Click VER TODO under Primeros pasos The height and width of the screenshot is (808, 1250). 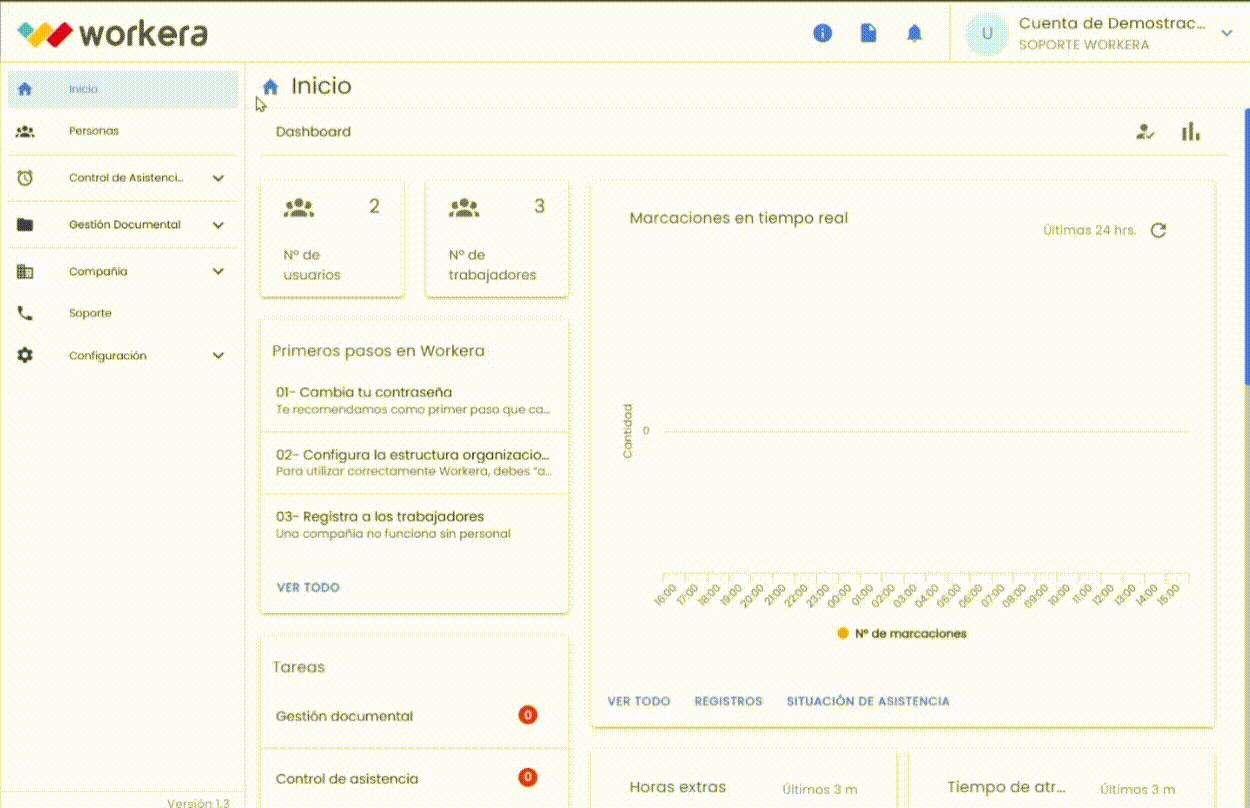pos(308,588)
